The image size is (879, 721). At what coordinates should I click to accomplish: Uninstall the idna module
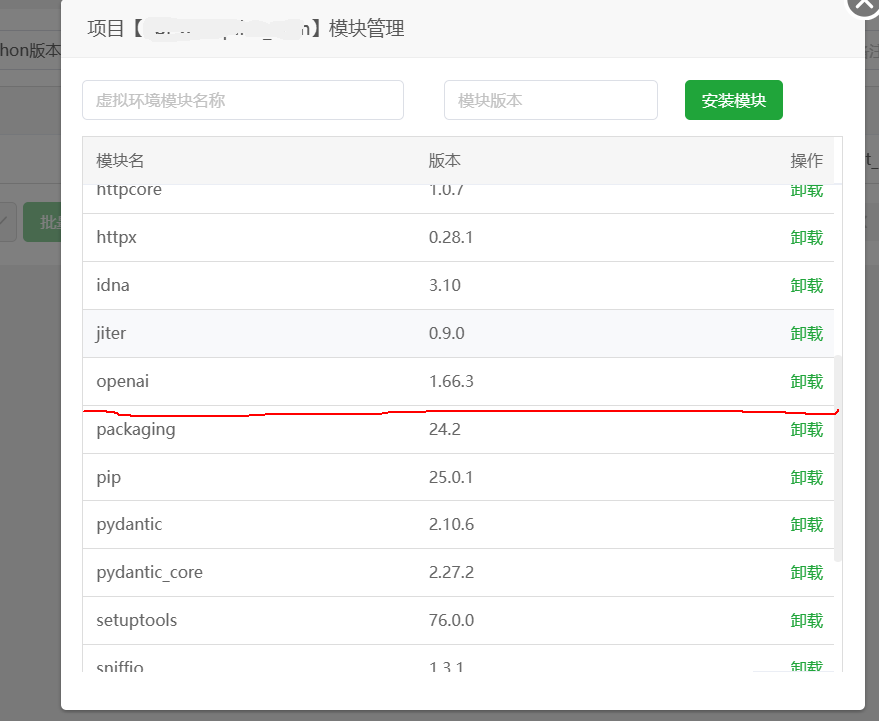point(807,286)
